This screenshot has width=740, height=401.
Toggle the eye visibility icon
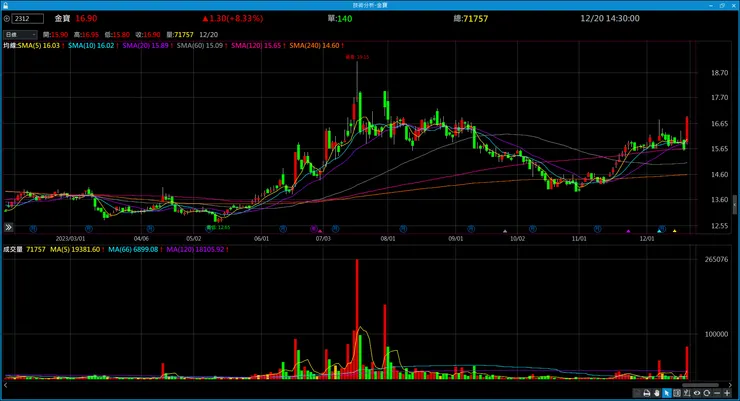697,393
